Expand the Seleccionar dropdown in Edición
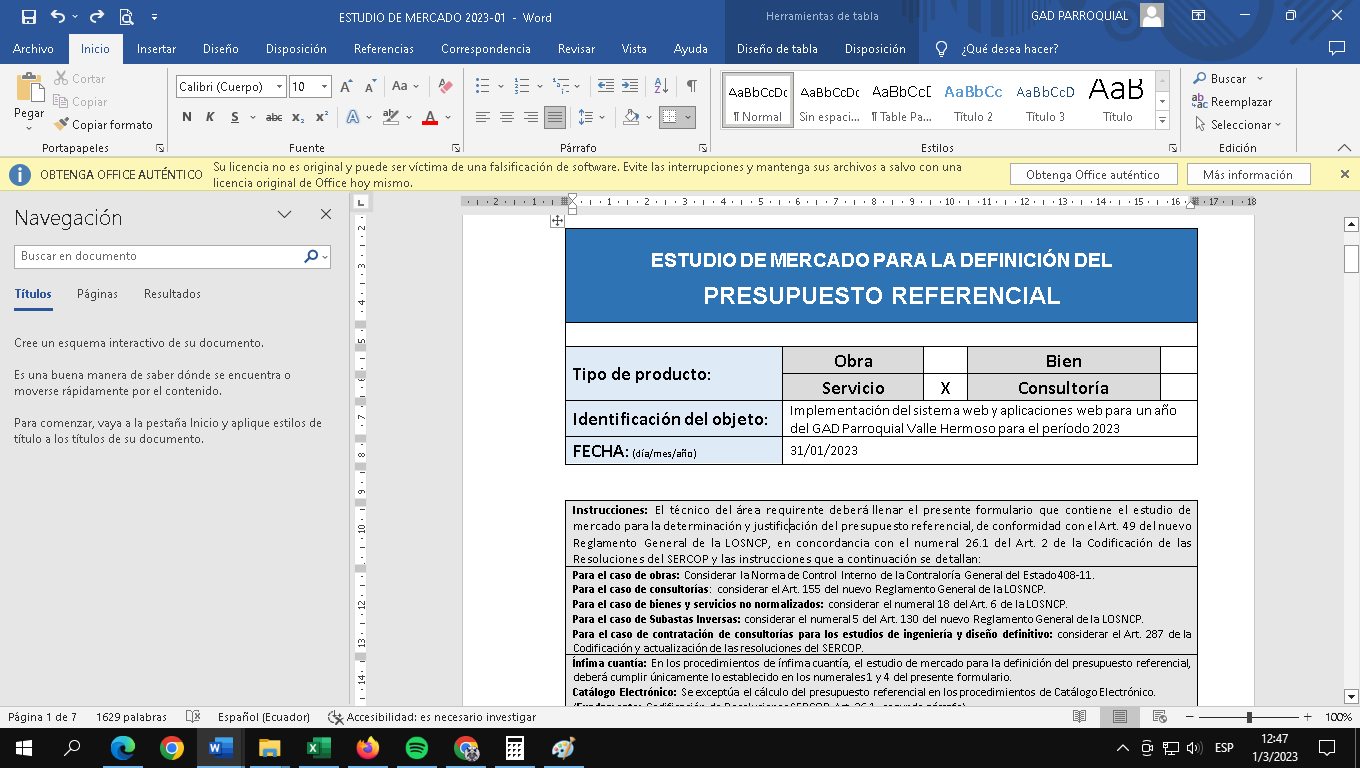The height and width of the screenshot is (768, 1360). 1240,125
